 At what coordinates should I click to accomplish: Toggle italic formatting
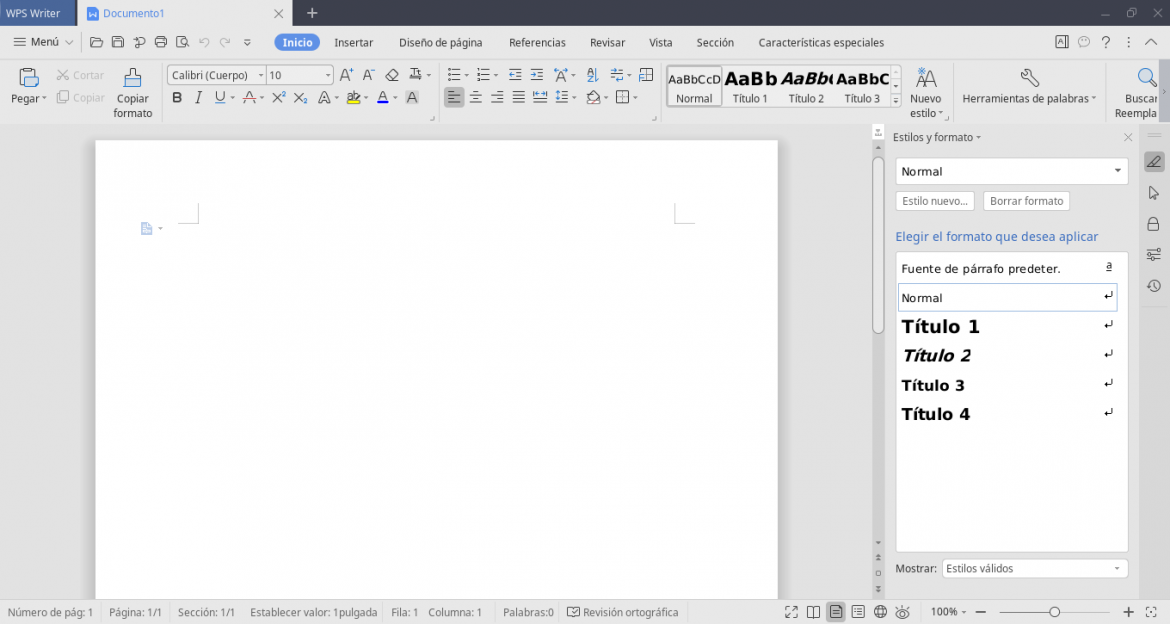point(198,97)
